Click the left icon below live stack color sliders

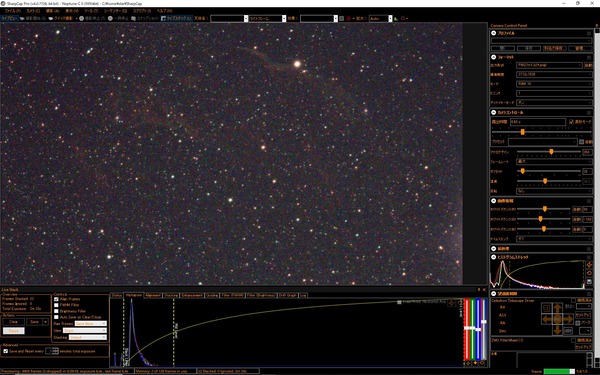[x=468, y=363]
